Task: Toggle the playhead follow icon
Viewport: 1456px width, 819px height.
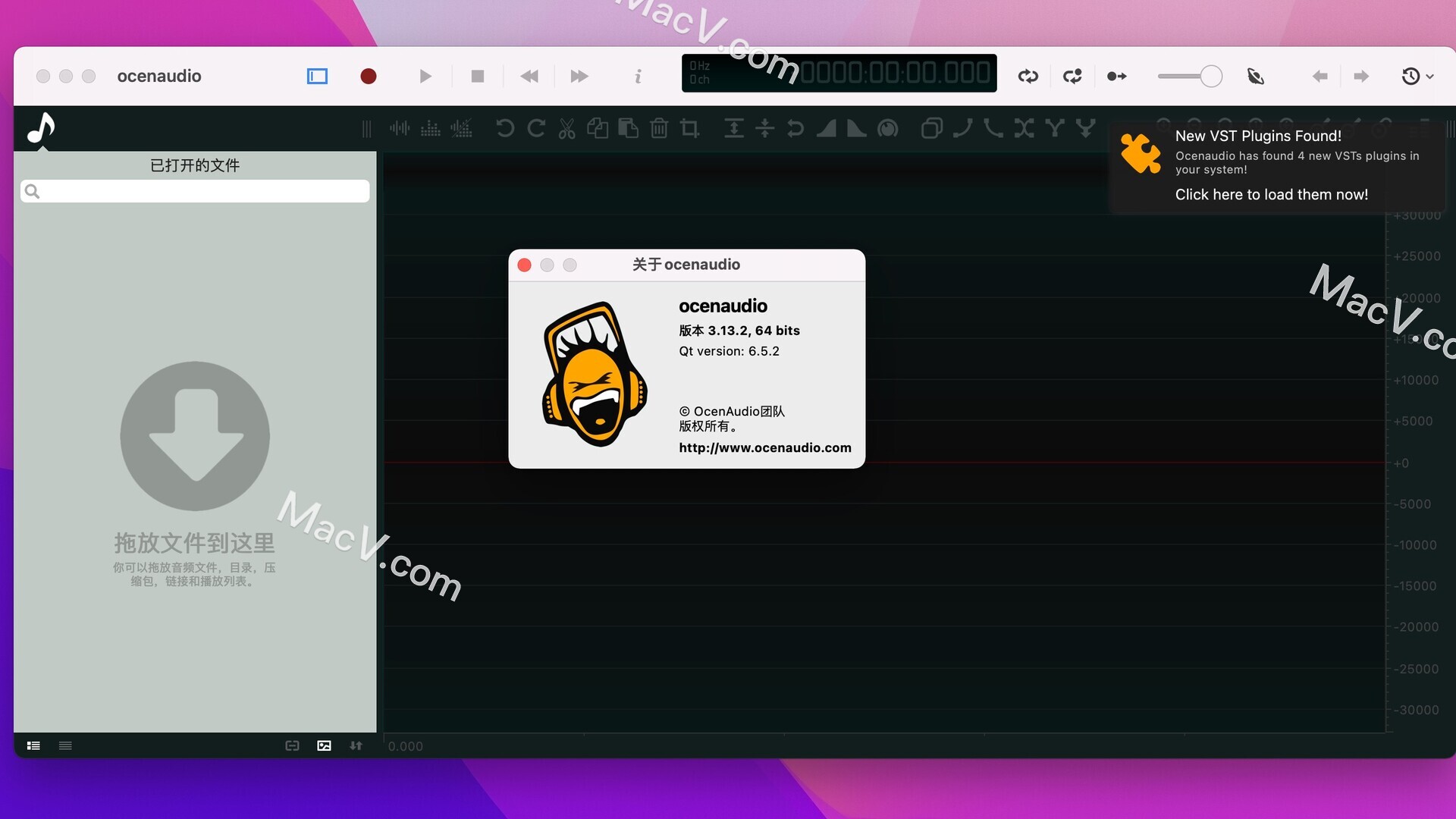Action: point(1116,76)
